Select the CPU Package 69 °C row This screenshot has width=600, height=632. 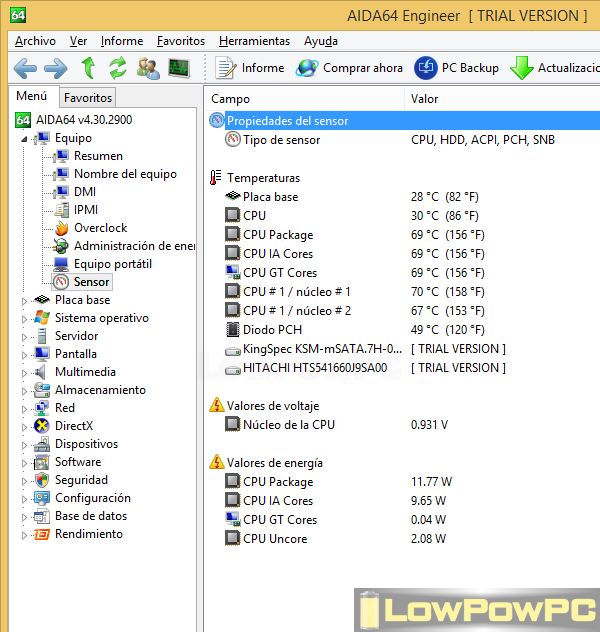(x=404, y=235)
